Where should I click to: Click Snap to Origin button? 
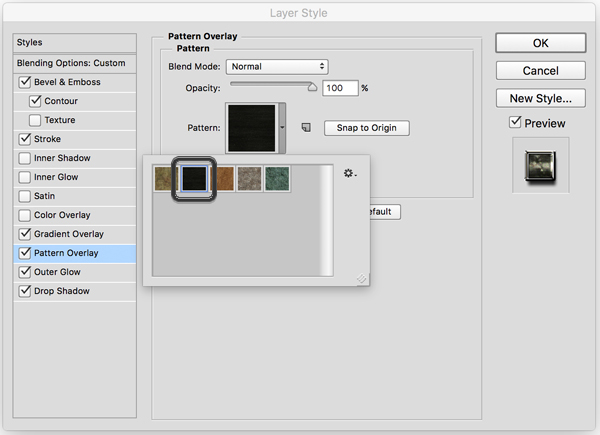(x=366, y=128)
